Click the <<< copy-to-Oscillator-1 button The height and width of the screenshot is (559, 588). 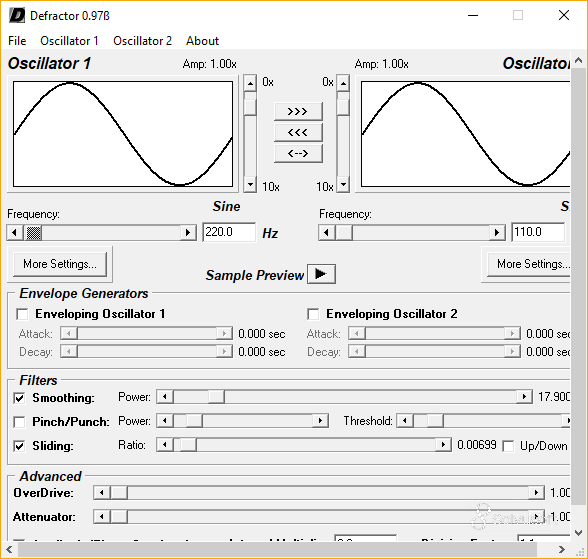coord(298,132)
